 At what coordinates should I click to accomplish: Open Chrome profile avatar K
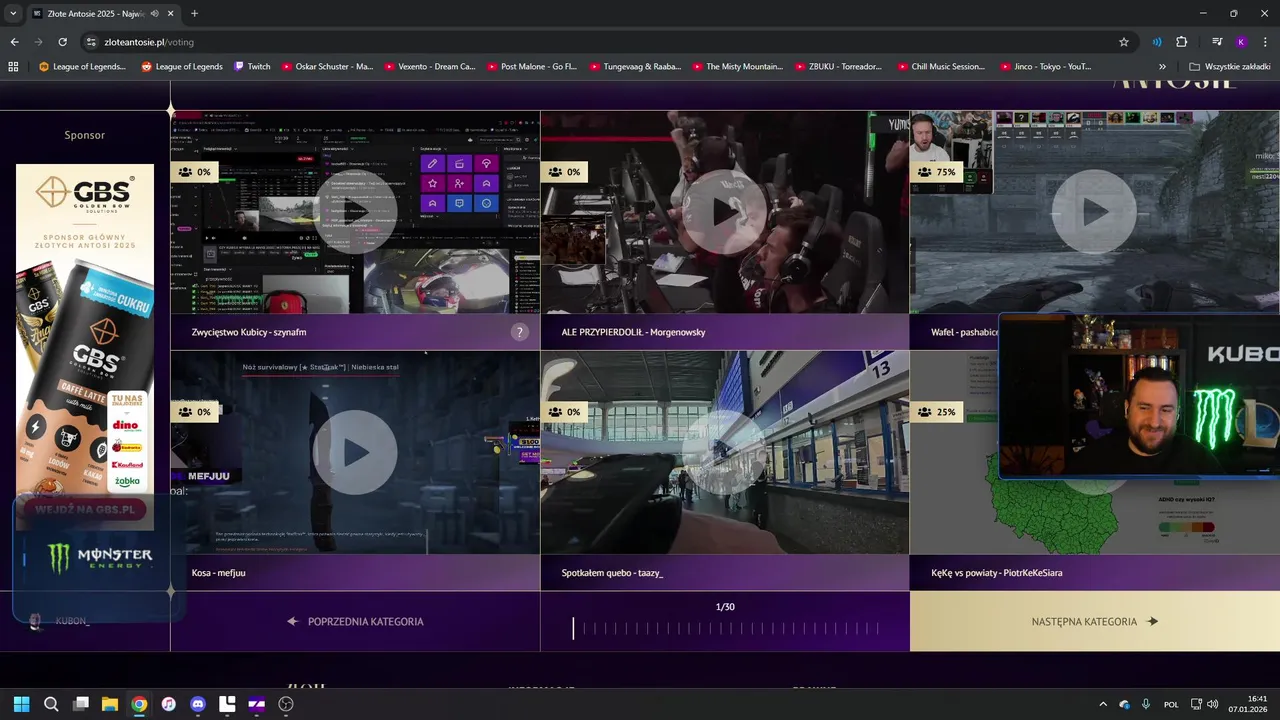pyautogui.click(x=1241, y=42)
